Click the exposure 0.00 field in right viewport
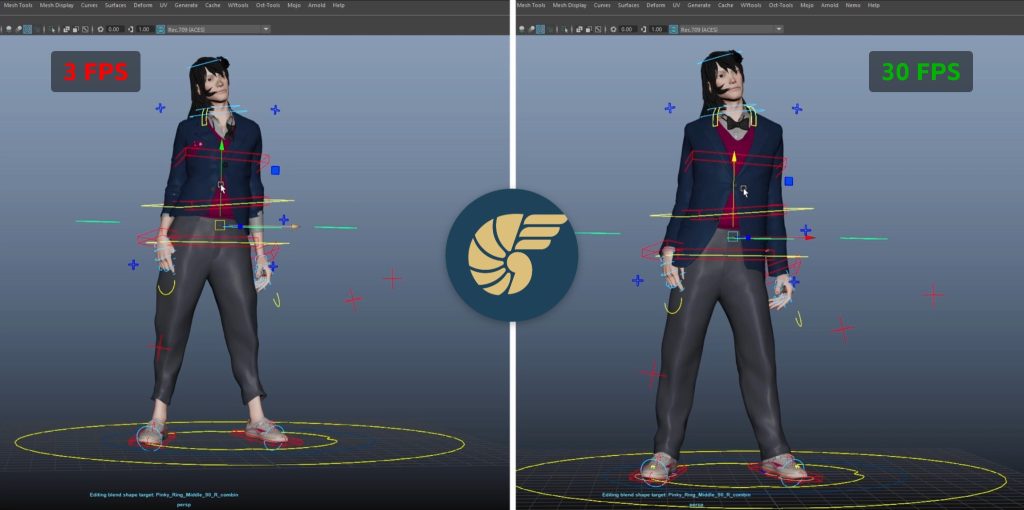 (628, 29)
